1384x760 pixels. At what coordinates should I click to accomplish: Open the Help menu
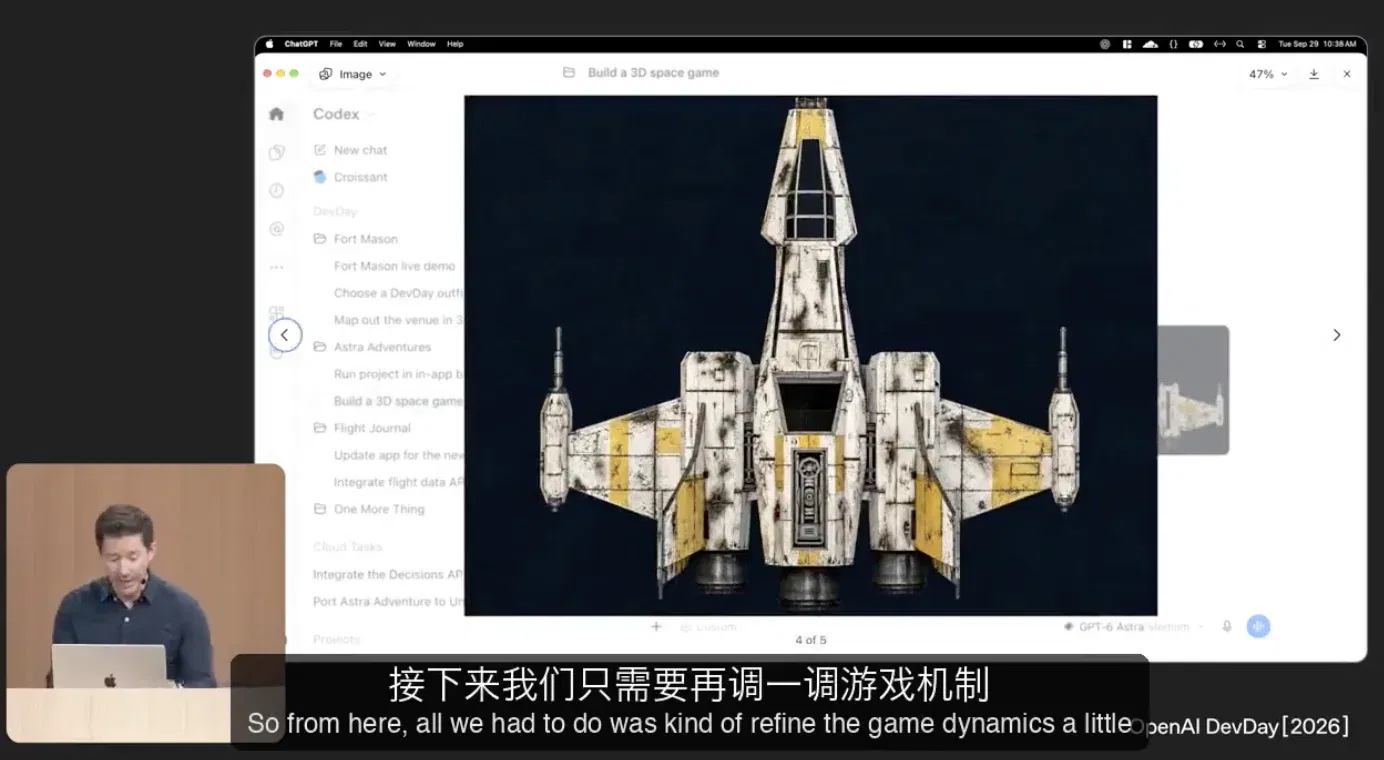click(455, 44)
